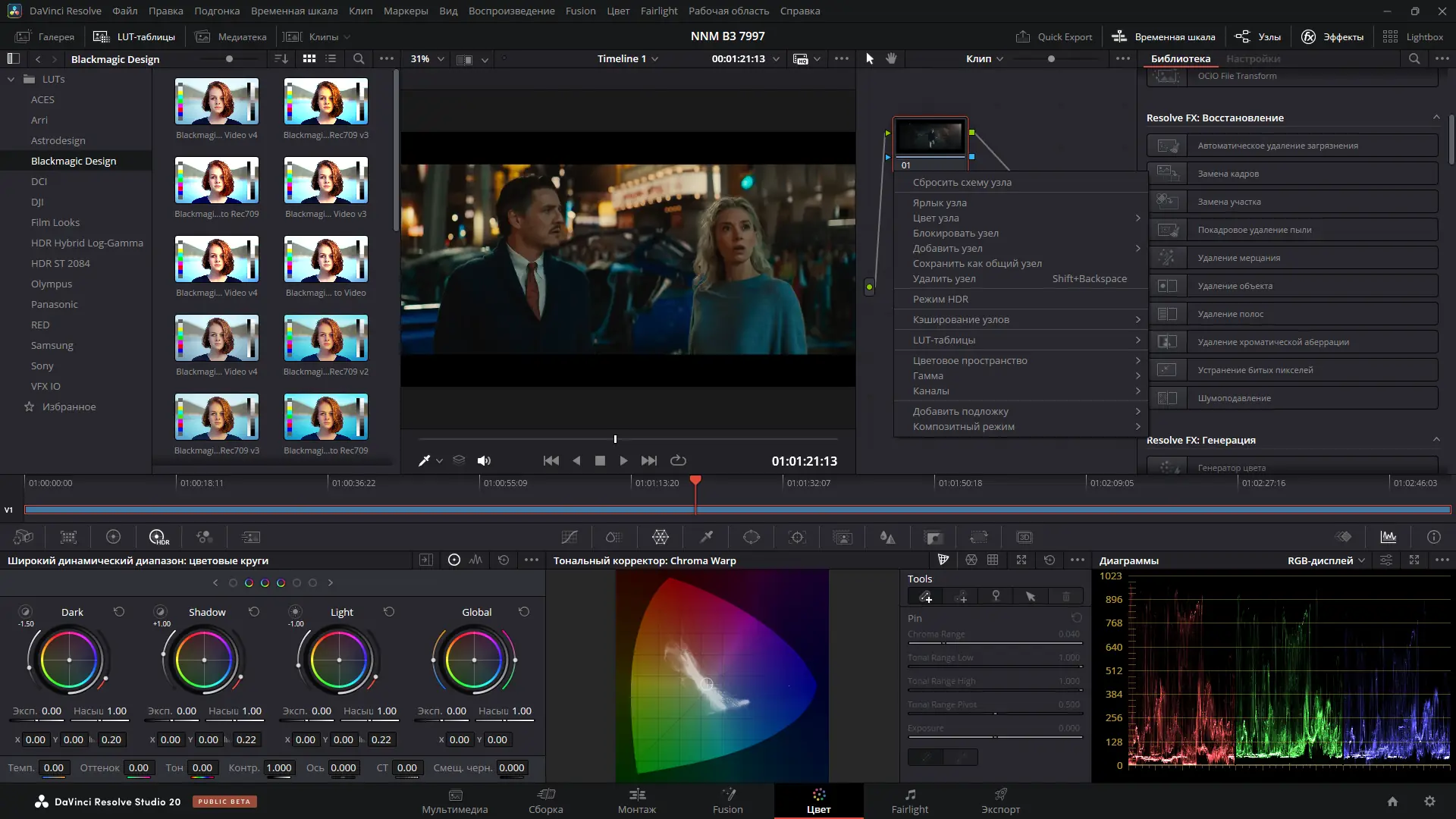Switch to the Fairlight page tab

click(x=909, y=801)
